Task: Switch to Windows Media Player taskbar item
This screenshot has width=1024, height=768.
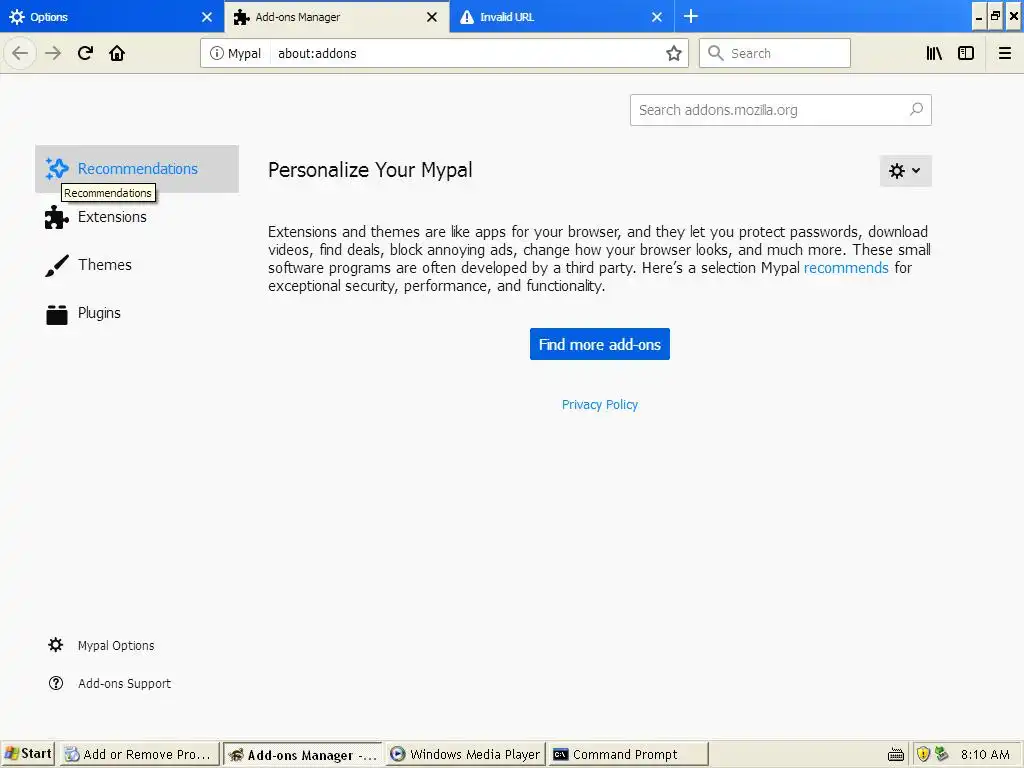Action: pos(466,754)
